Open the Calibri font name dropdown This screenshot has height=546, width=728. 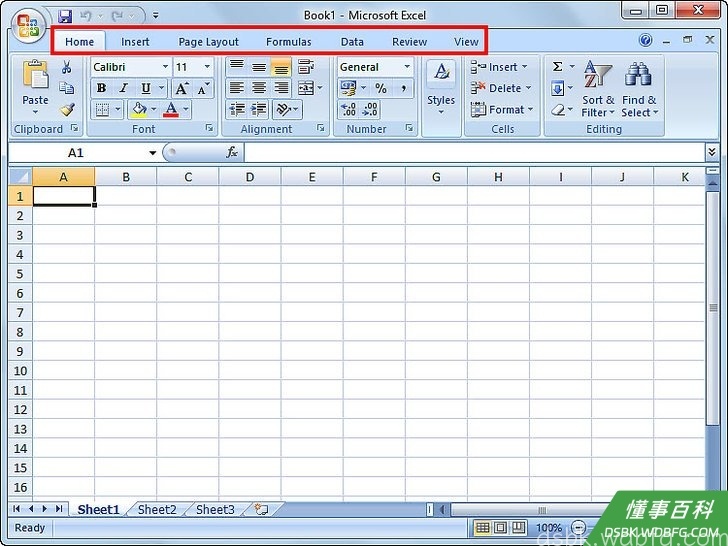(x=165, y=67)
